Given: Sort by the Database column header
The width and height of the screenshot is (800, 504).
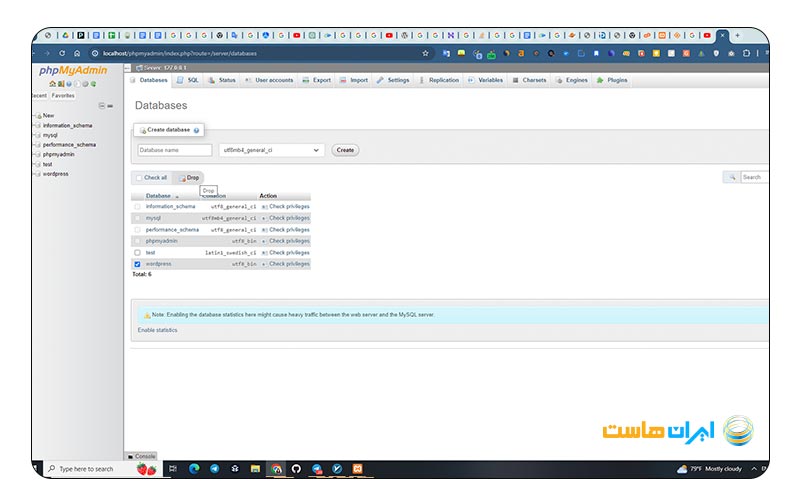Looking at the screenshot, I should [x=158, y=196].
